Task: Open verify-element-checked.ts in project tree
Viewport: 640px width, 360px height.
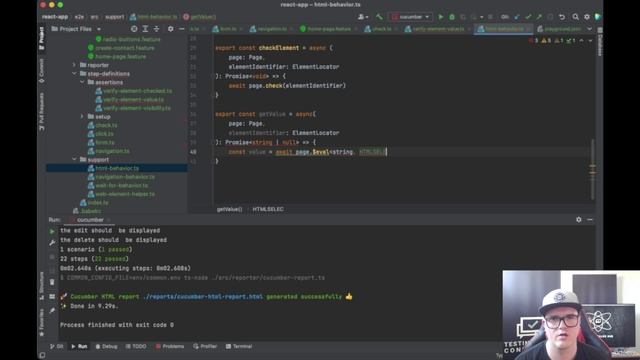Action: click(x=137, y=91)
